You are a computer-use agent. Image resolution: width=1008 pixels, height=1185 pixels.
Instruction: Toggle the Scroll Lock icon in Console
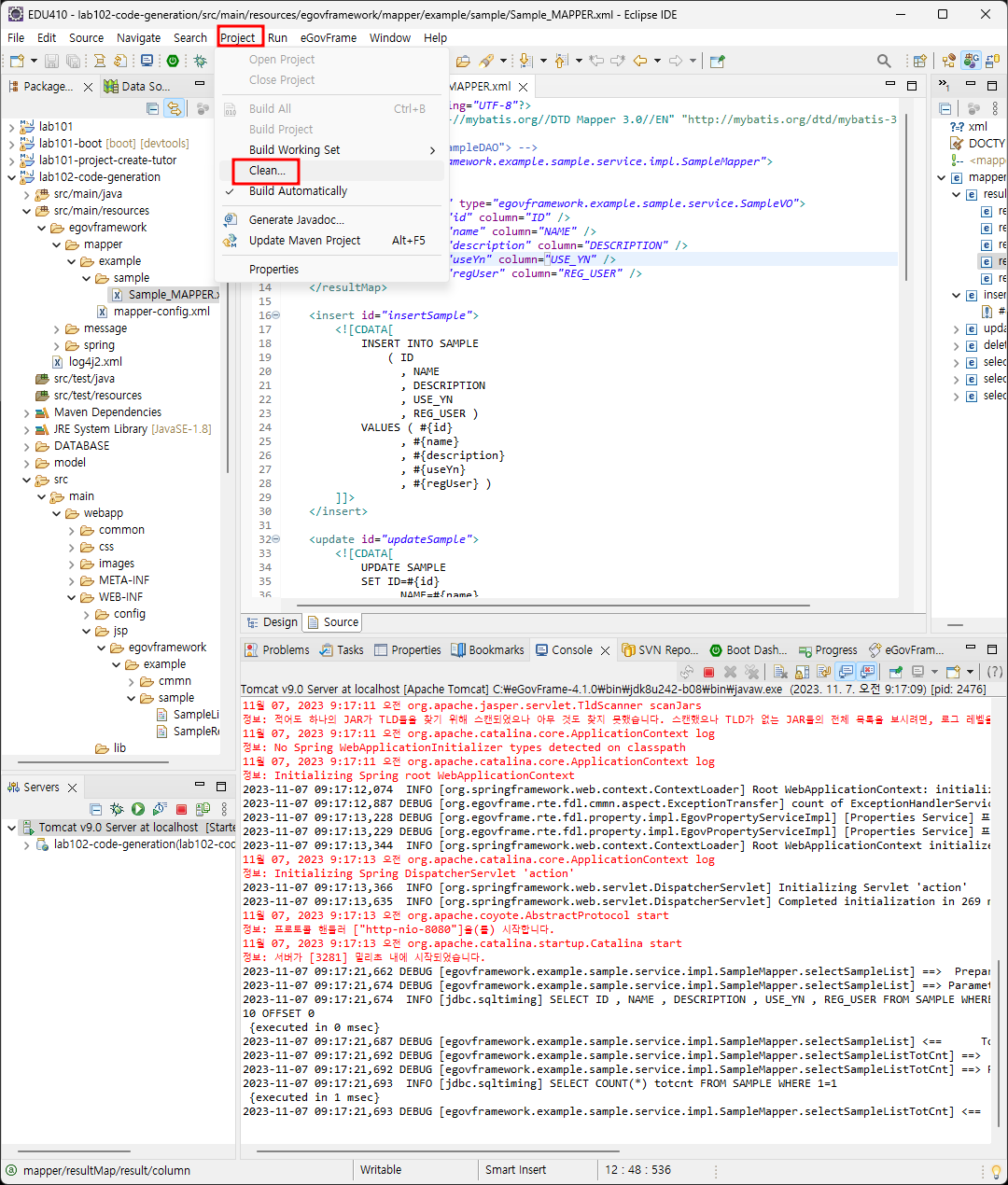[x=802, y=672]
